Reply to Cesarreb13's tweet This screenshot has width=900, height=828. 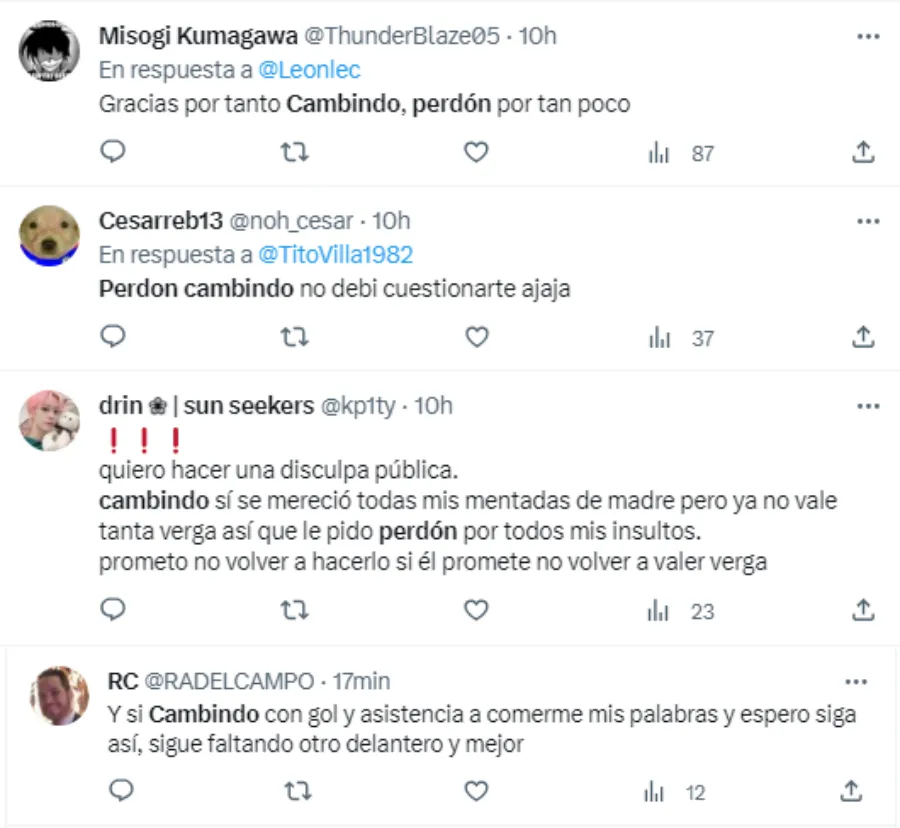pos(114,337)
